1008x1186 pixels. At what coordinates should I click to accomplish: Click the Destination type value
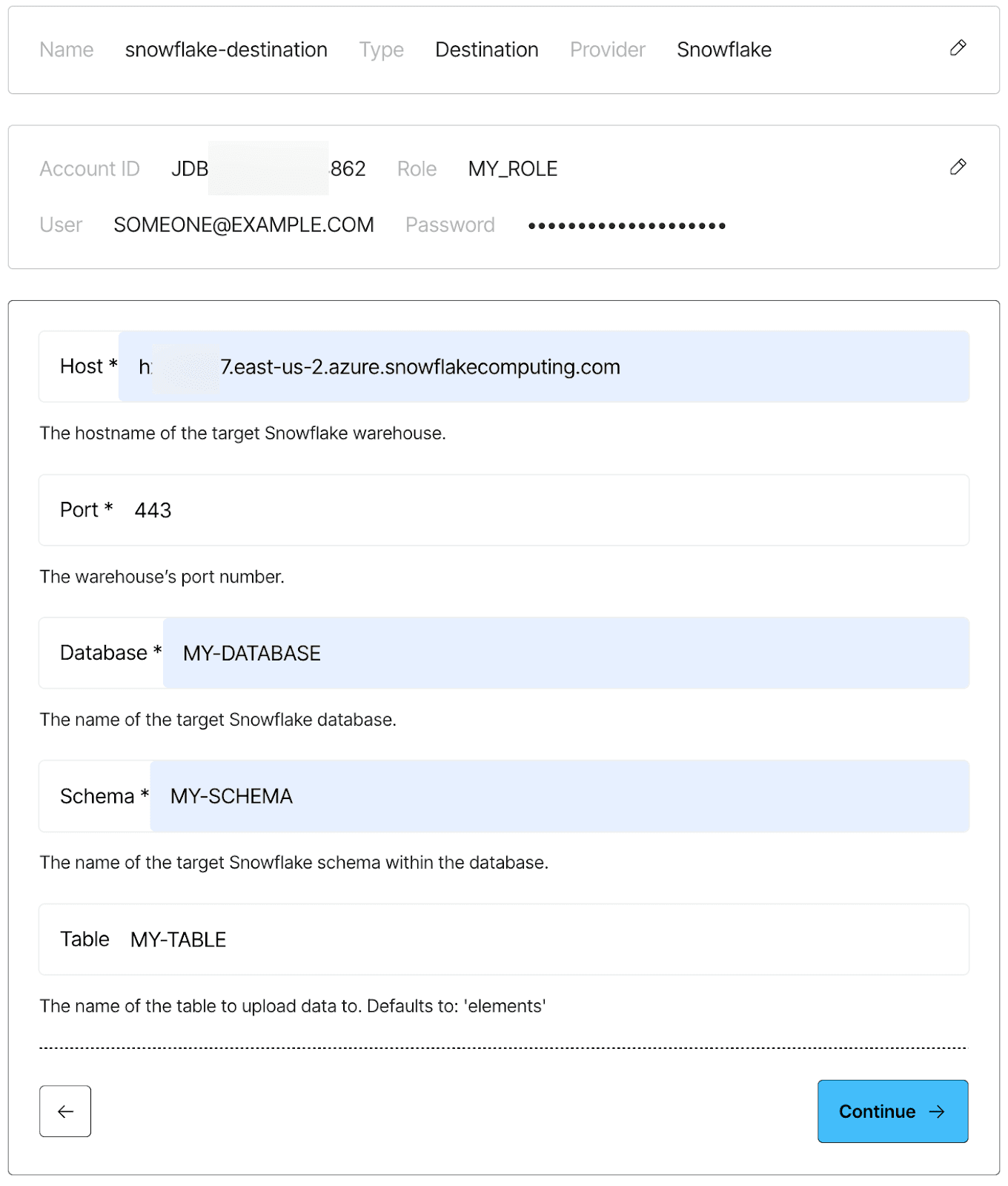[487, 50]
